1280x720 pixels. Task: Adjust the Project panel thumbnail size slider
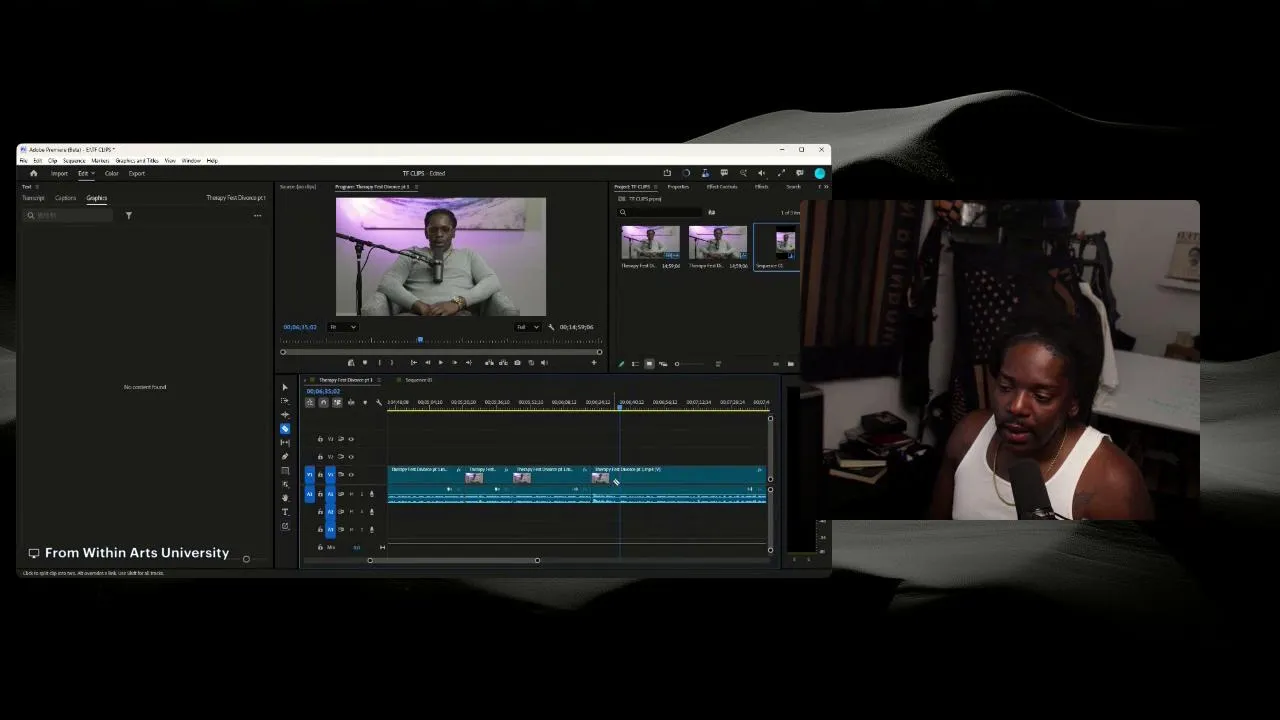(677, 364)
